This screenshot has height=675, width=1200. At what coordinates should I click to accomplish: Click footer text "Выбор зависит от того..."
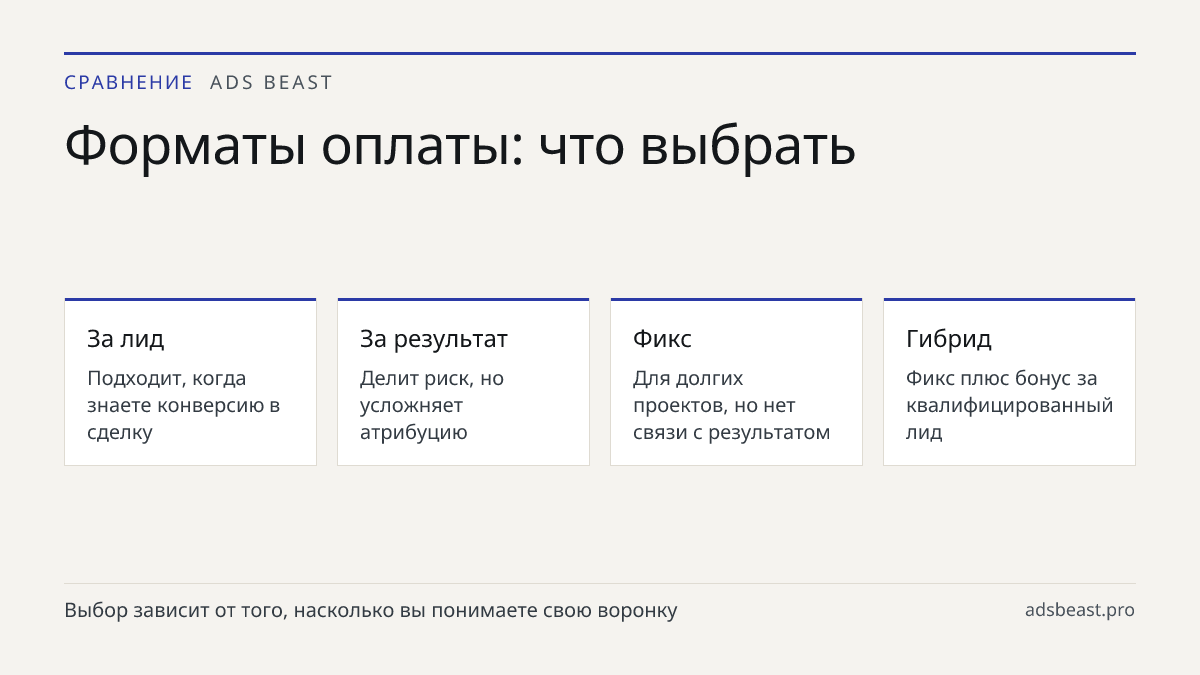[x=371, y=610]
